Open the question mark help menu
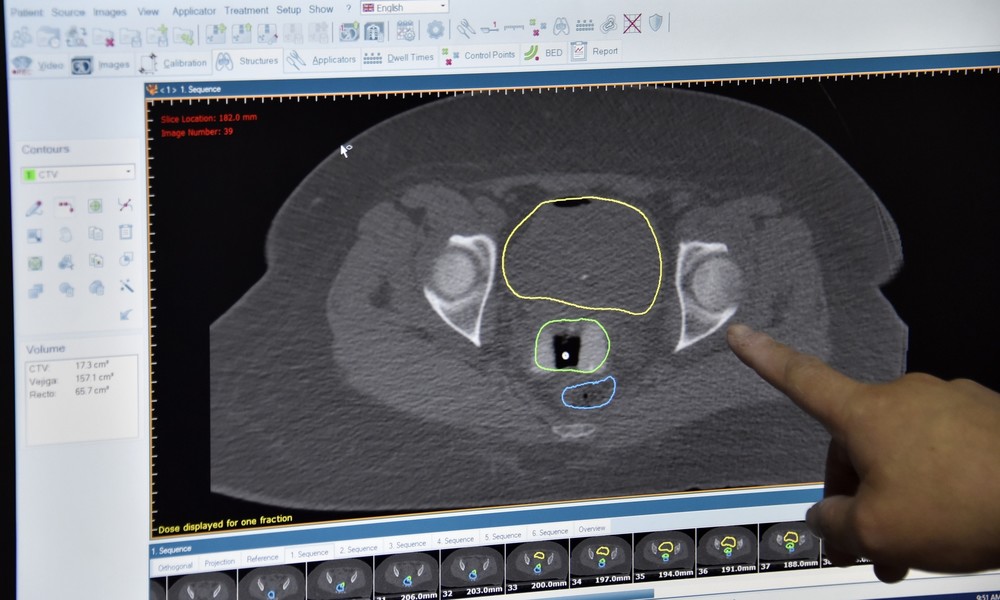Image resolution: width=1000 pixels, height=600 pixels. [348, 9]
